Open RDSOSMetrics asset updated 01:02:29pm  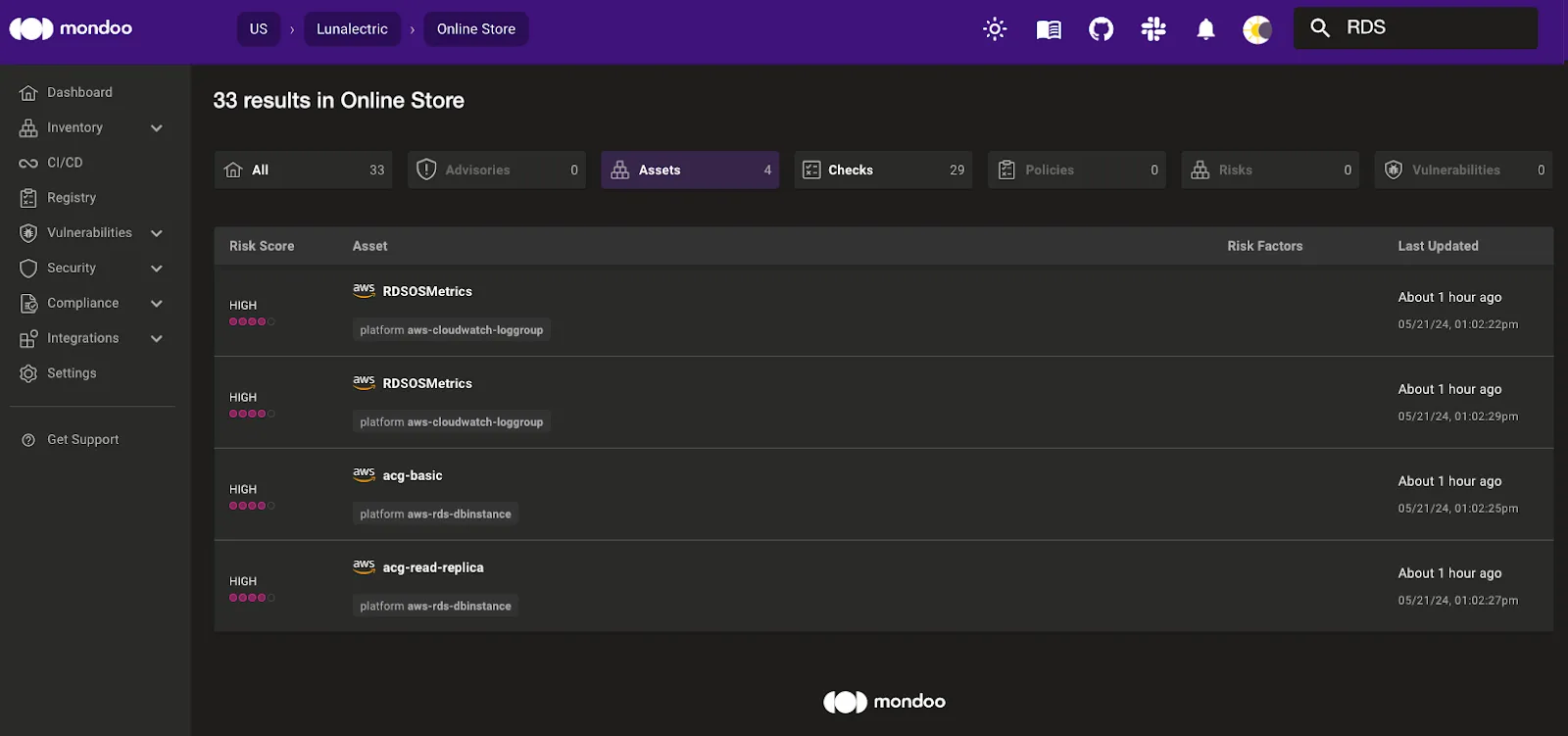click(x=427, y=383)
